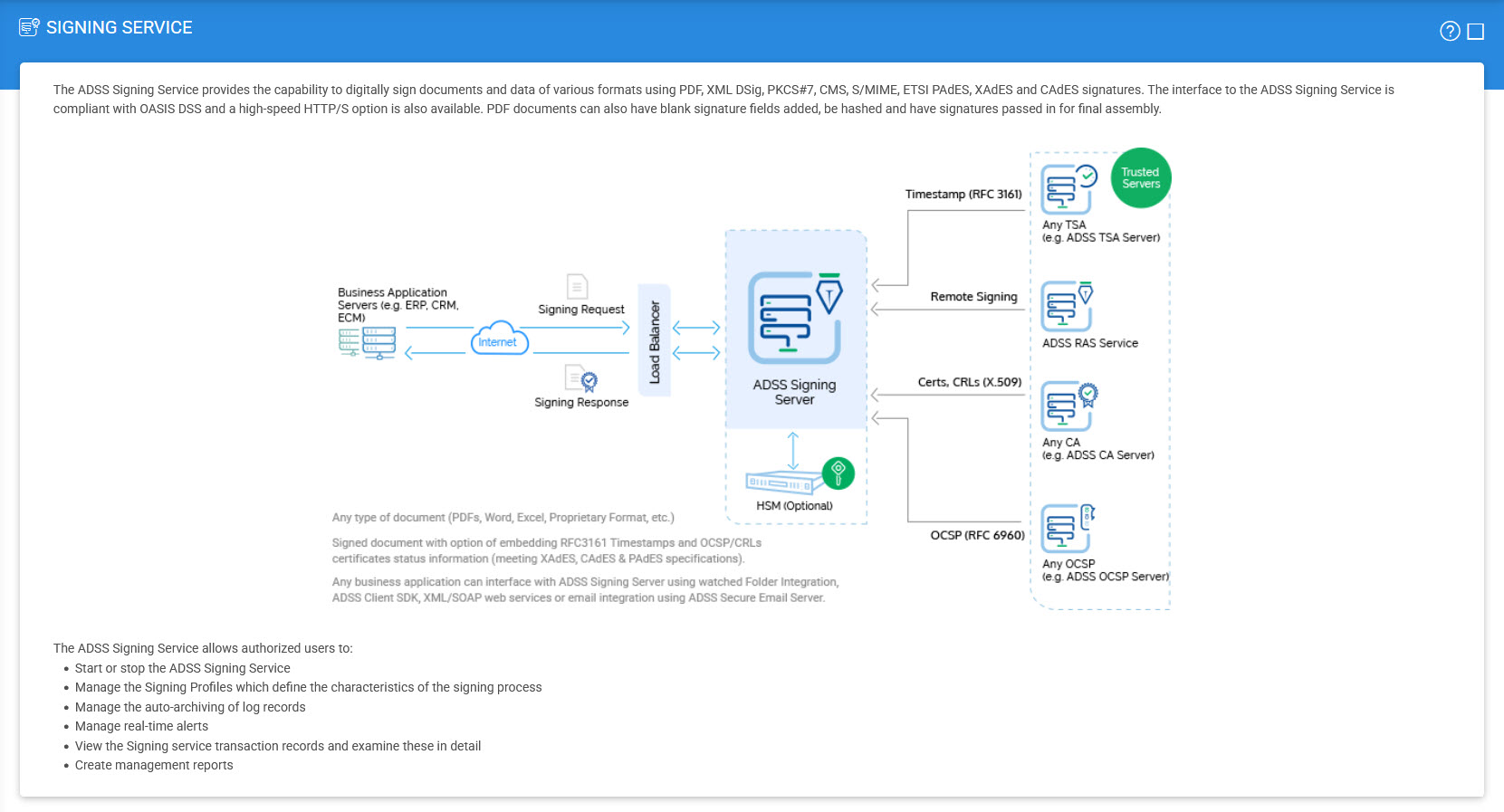Select the Any TSA server icon
This screenshot has height=812, width=1504.
point(1068,189)
